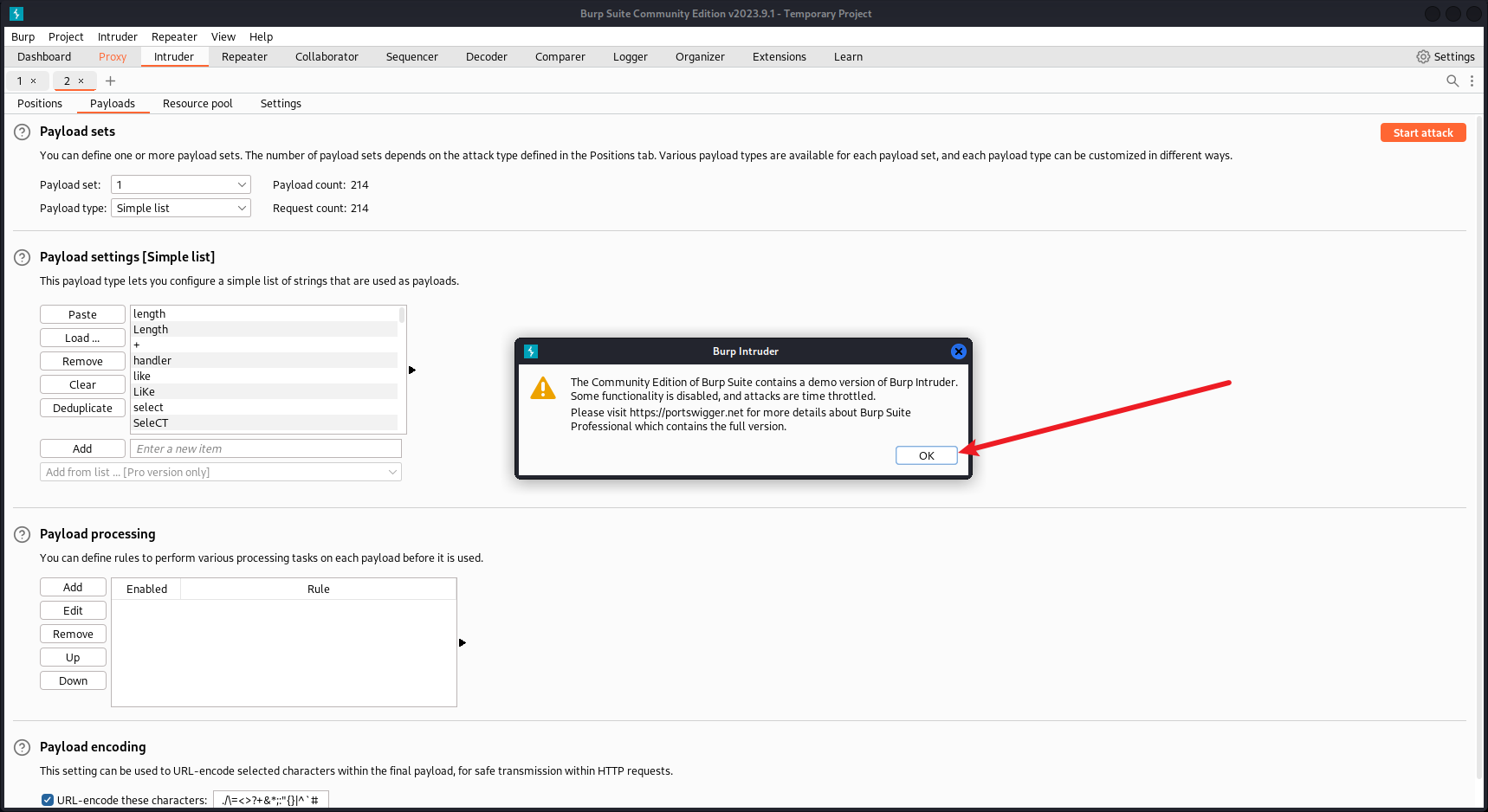This screenshot has height=812, width=1488.
Task: Open the Intruder Settings sub-tab
Action: click(281, 103)
